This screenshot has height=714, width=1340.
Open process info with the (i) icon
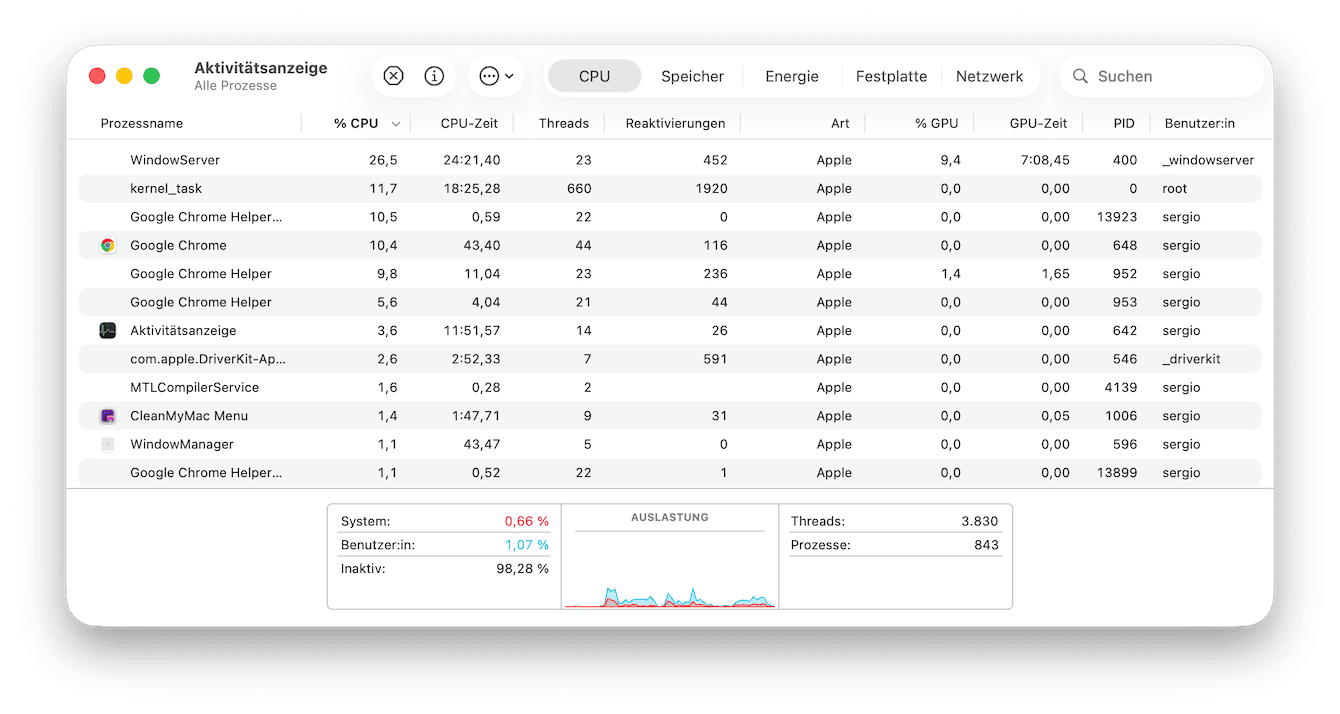(434, 76)
